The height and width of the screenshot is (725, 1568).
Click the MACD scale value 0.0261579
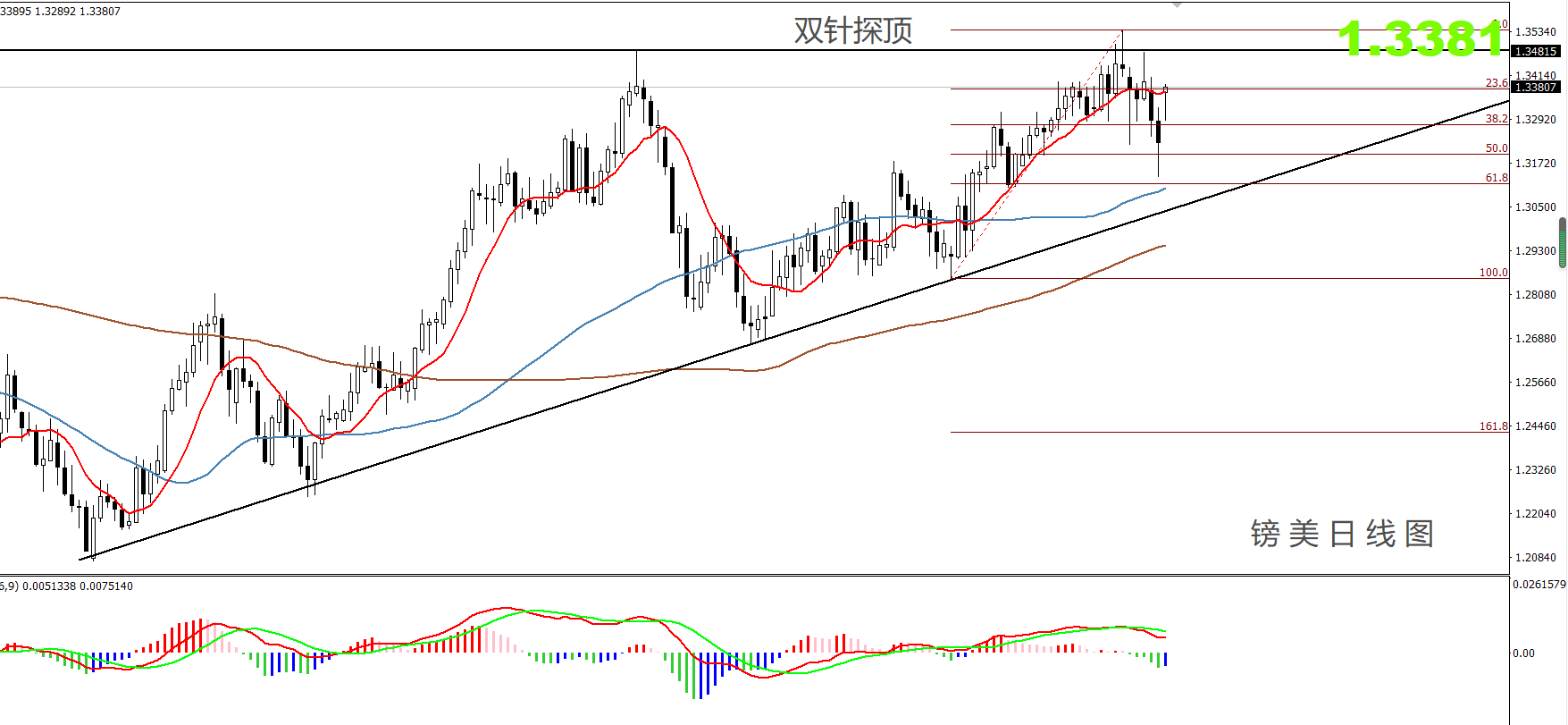point(1539,585)
